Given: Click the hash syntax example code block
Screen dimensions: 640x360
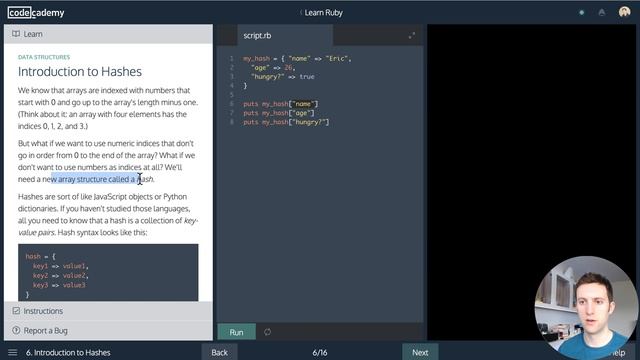Looking at the screenshot, I should coord(108,273).
